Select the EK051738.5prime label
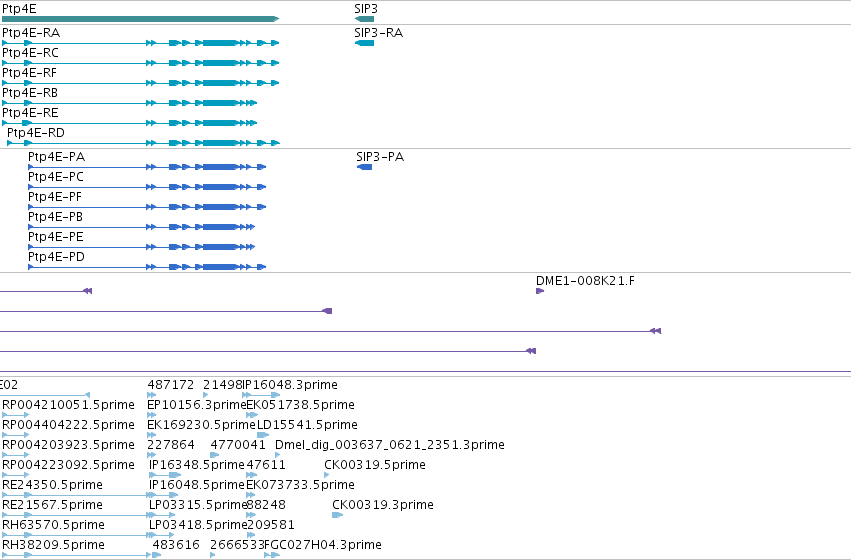This screenshot has height=560, width=851. 301,405
